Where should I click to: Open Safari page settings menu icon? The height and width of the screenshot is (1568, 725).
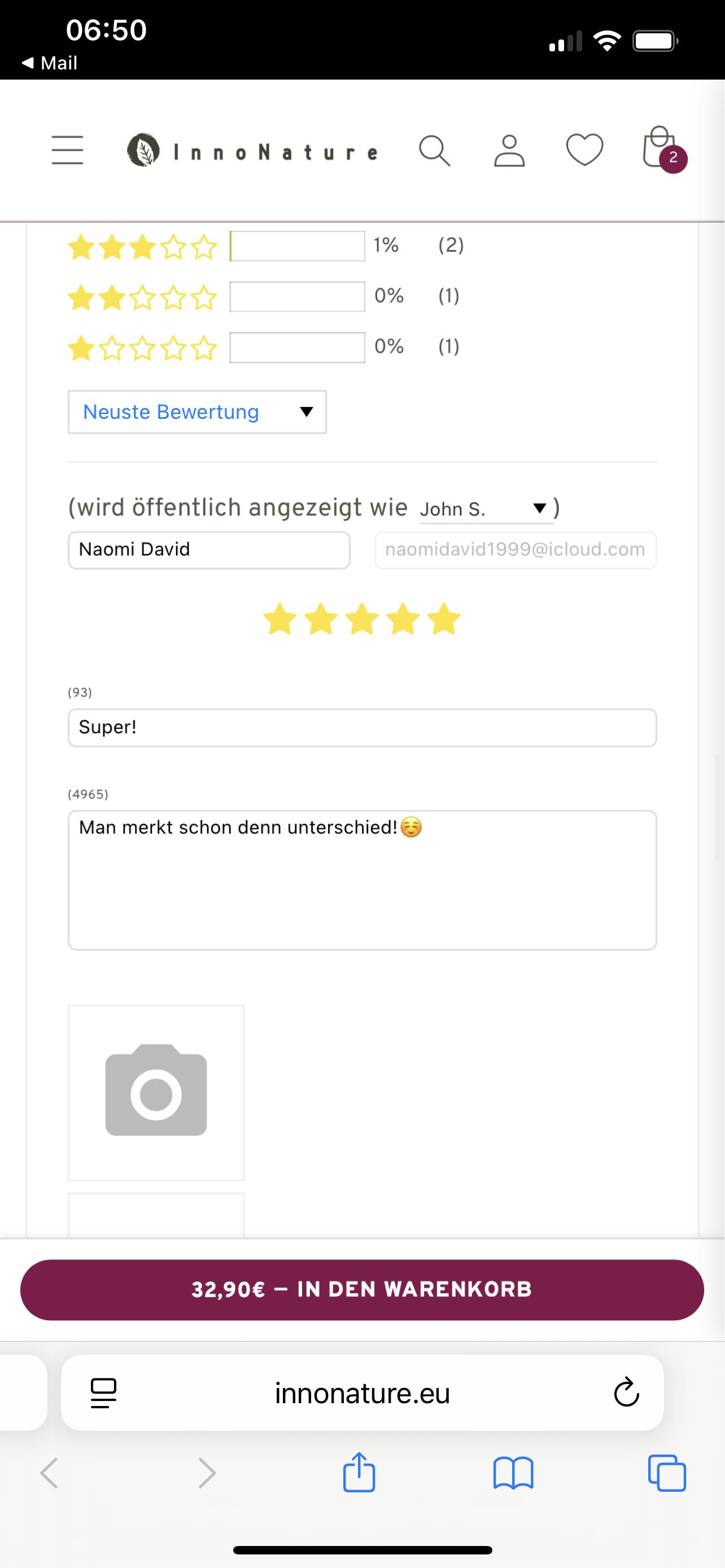tap(103, 1392)
